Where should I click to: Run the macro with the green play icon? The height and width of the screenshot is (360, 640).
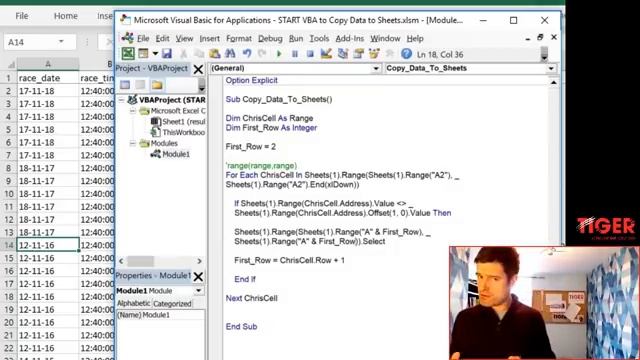(279, 54)
